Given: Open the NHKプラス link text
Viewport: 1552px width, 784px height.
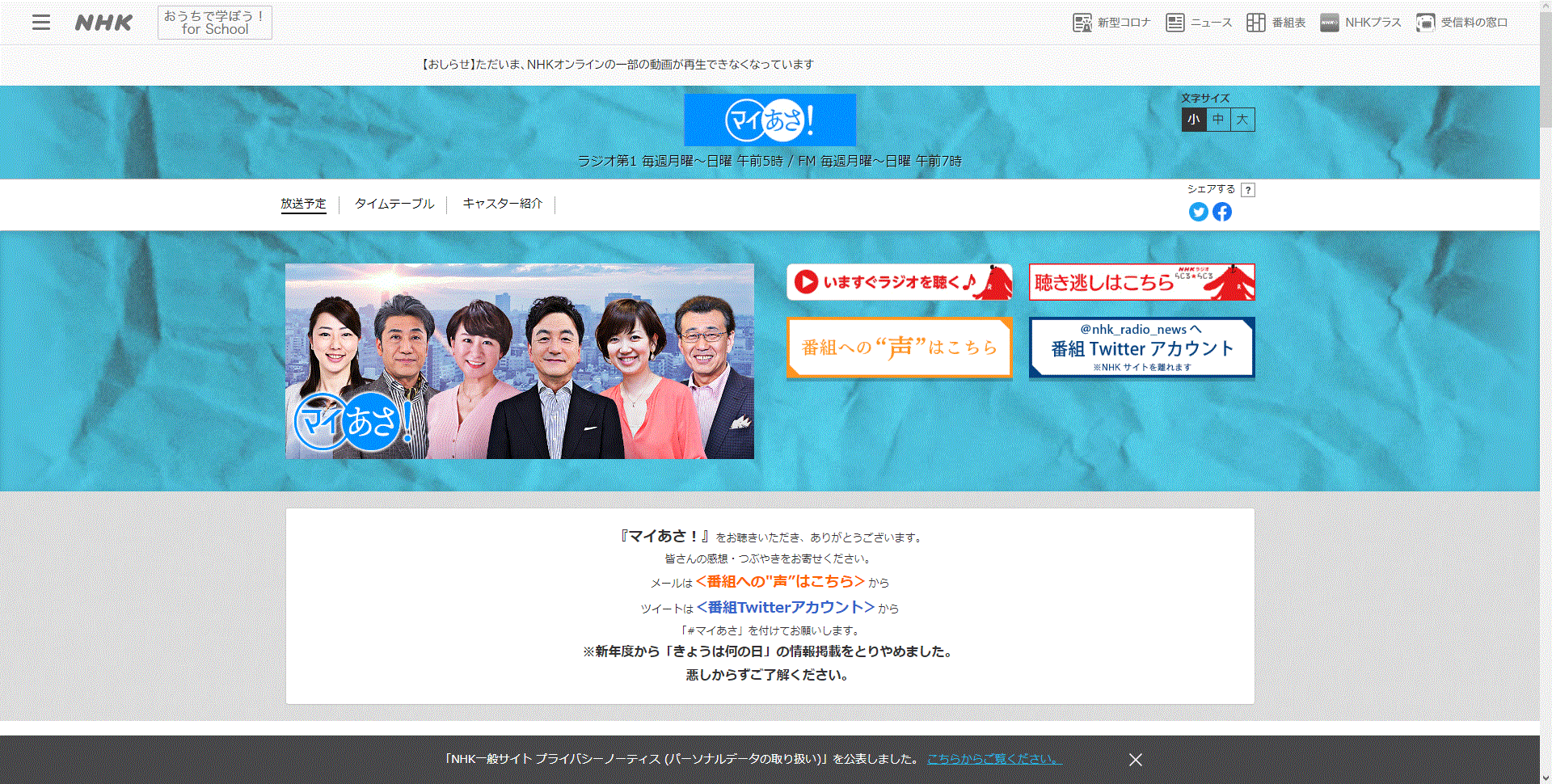Looking at the screenshot, I should point(1373,23).
